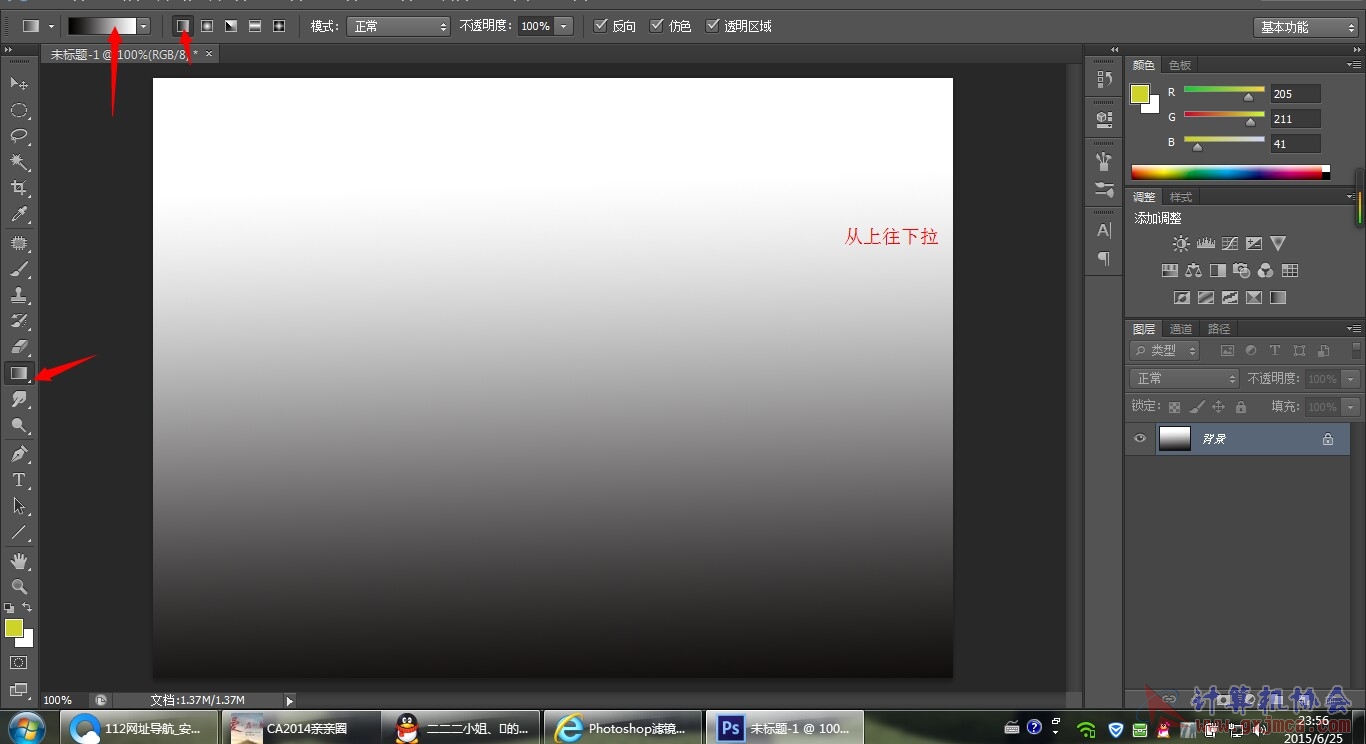The image size is (1366, 744).
Task: Select the Hand tool
Action: pyautogui.click(x=18, y=561)
